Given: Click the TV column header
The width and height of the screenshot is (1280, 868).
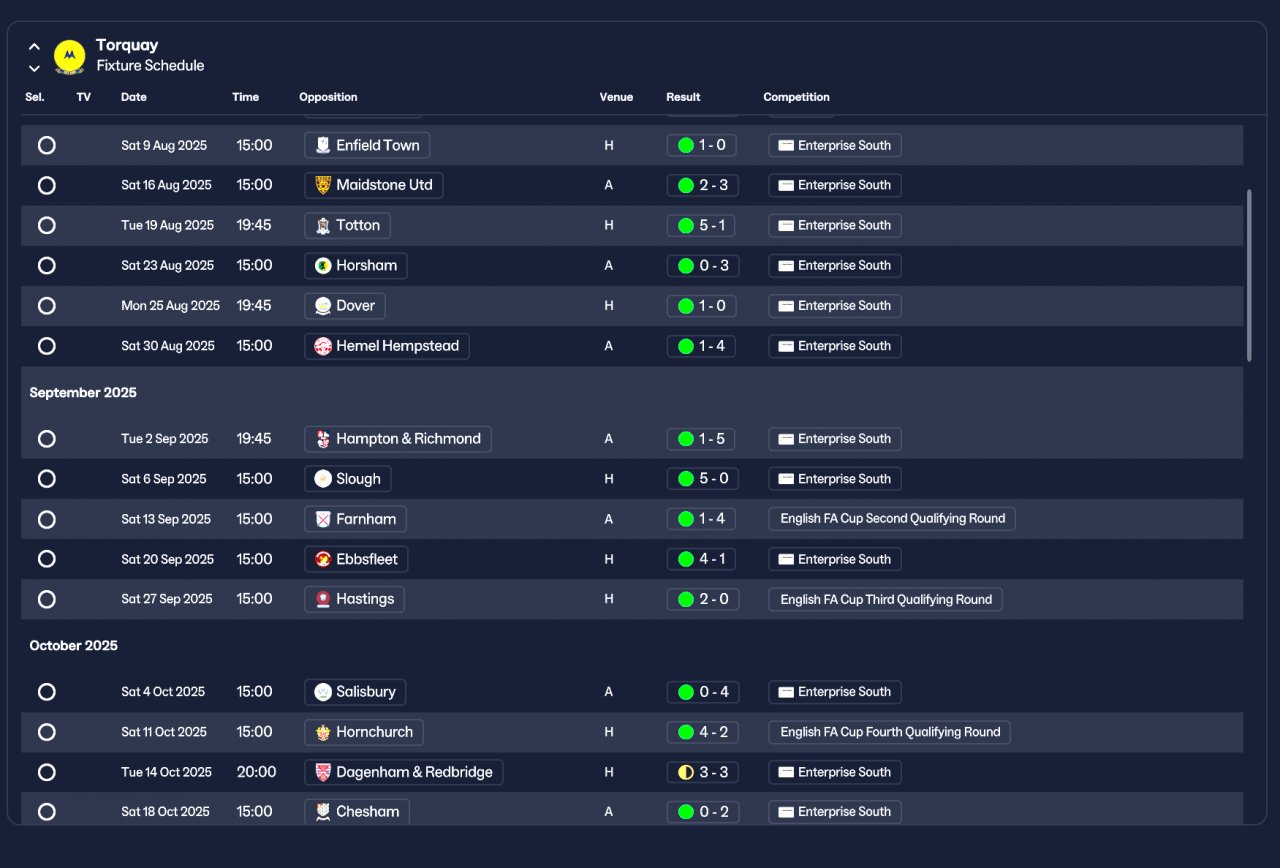Looking at the screenshot, I should point(84,97).
